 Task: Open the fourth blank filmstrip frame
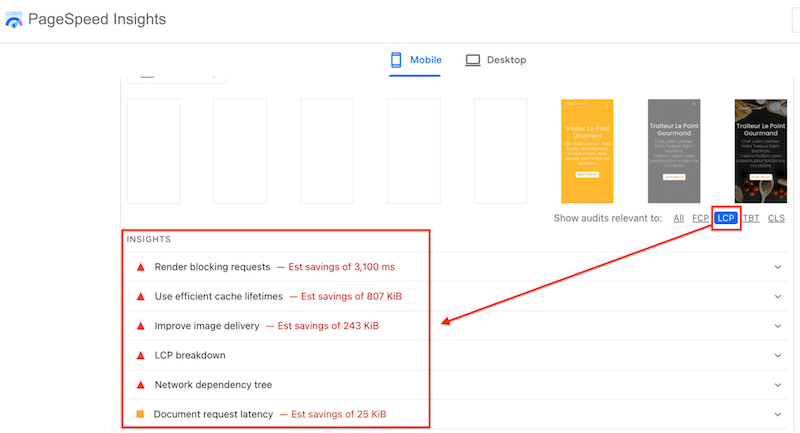pos(413,151)
